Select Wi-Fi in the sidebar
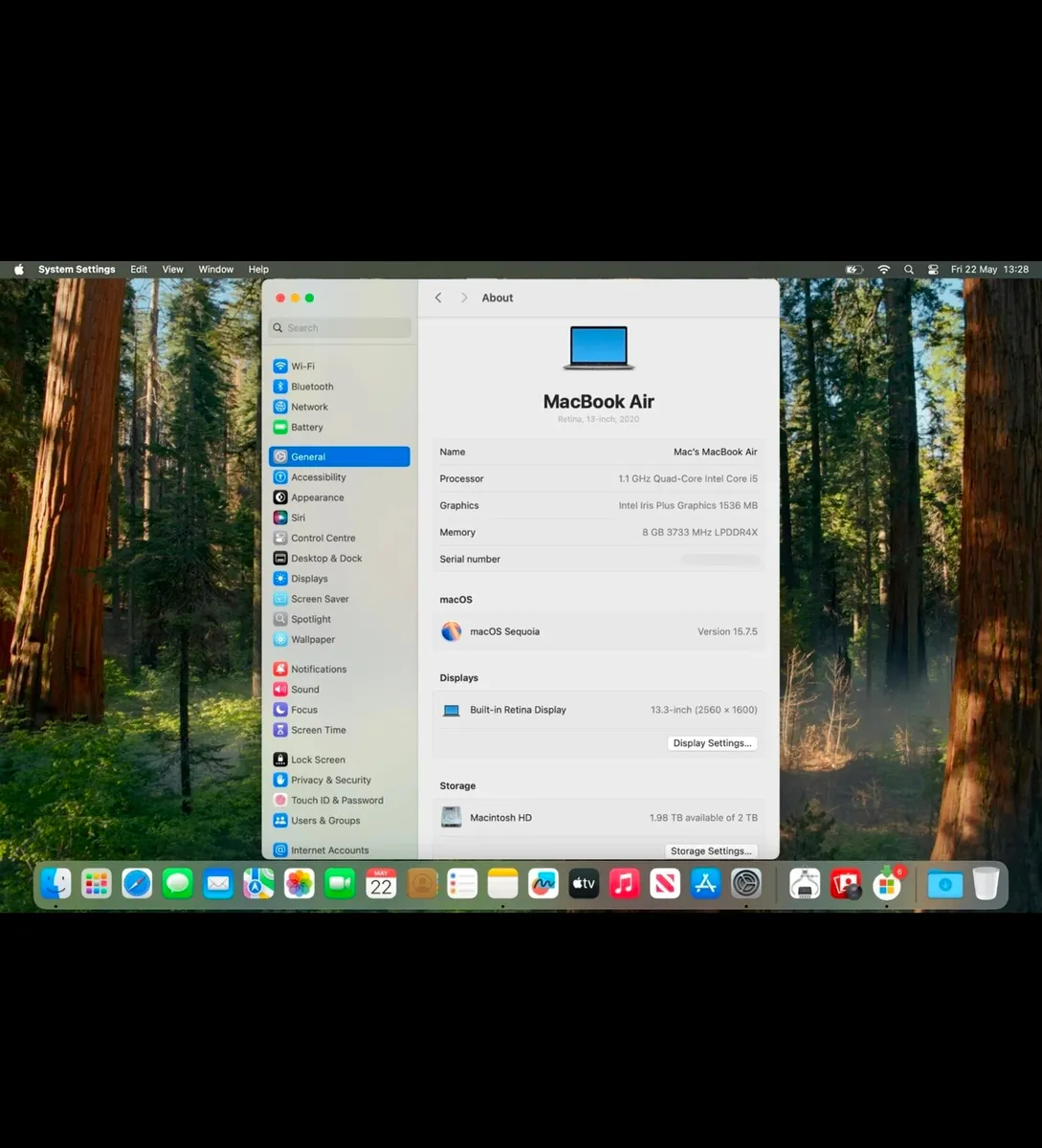The height and width of the screenshot is (1148, 1042). [x=340, y=366]
